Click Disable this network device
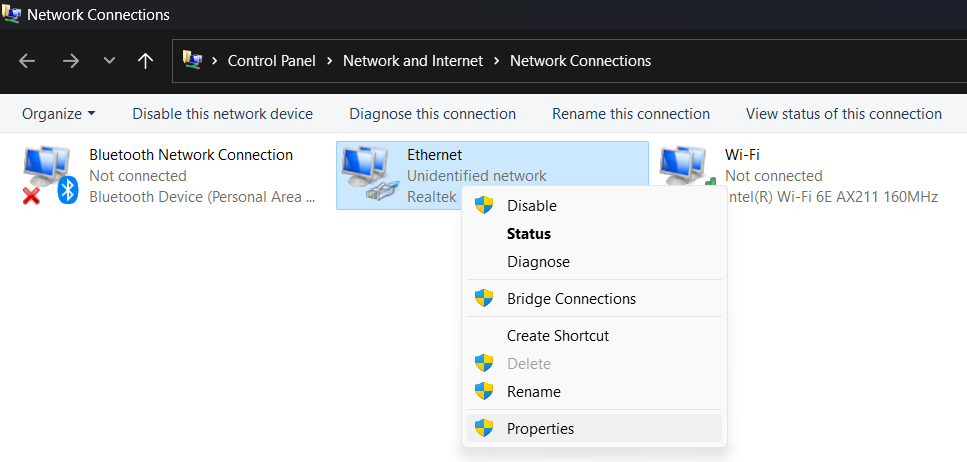The image size is (967, 462). [x=222, y=114]
